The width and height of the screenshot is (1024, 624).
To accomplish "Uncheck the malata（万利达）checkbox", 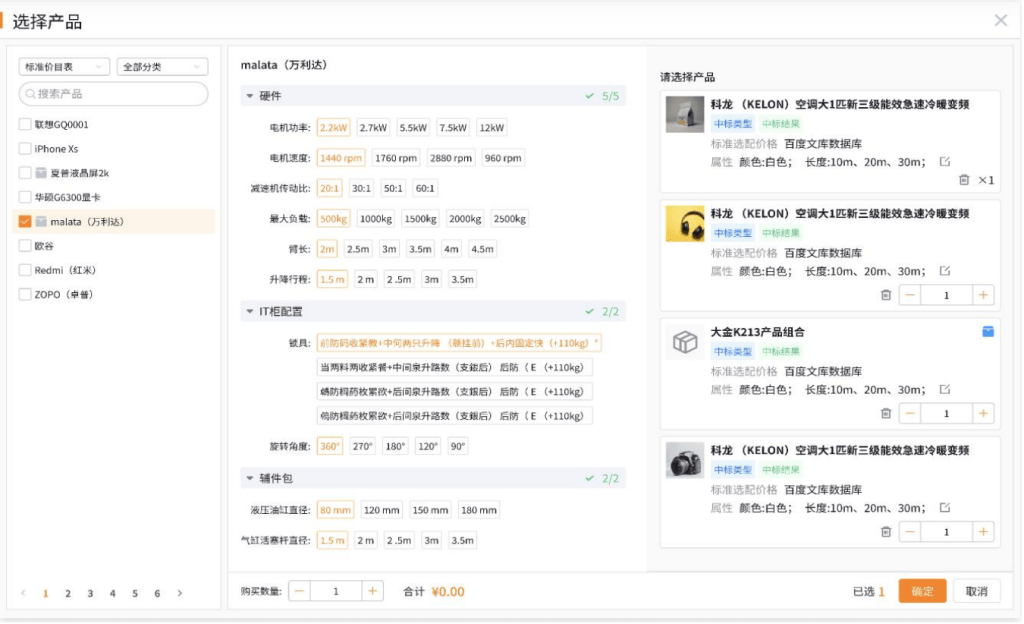I will pyautogui.click(x=25, y=221).
